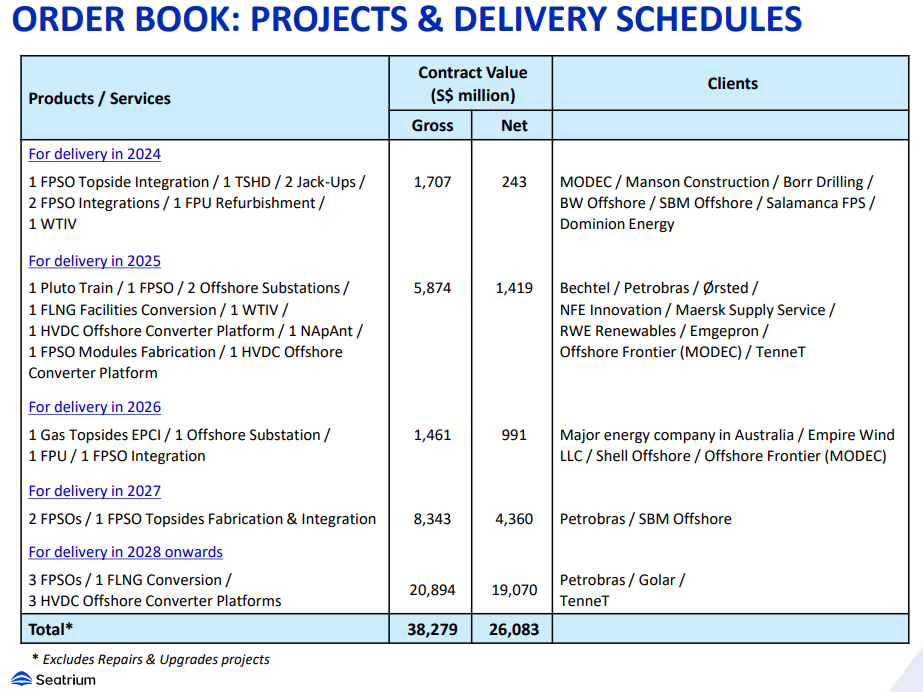Select the net value 991
Viewport: 923px width, 692px height.
(x=514, y=435)
